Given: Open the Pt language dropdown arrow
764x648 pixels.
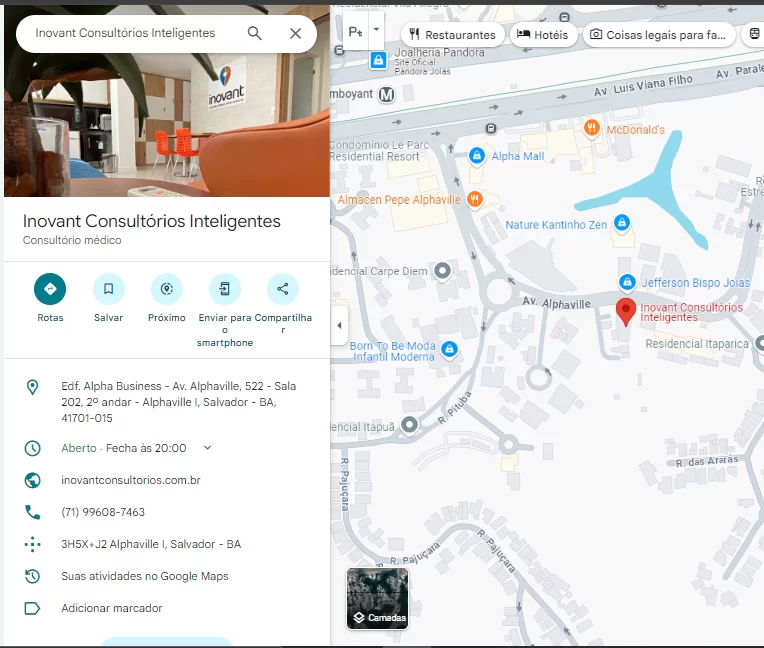Looking at the screenshot, I should click(x=376, y=30).
